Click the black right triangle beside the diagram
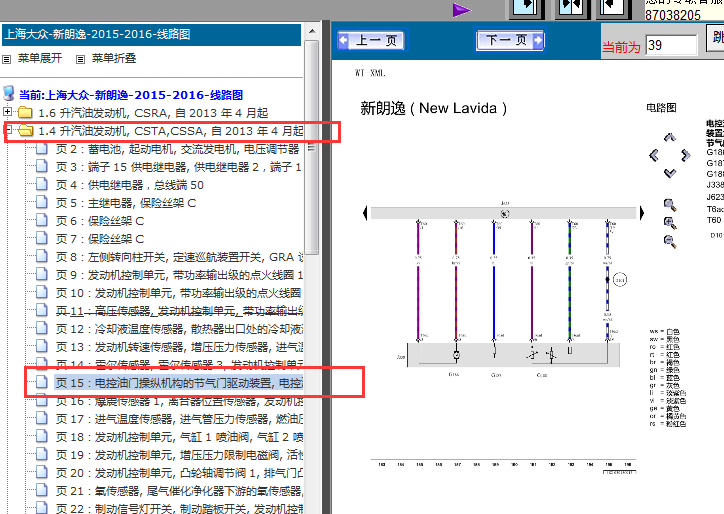Viewport: 724px width, 514px height. [x=641, y=213]
